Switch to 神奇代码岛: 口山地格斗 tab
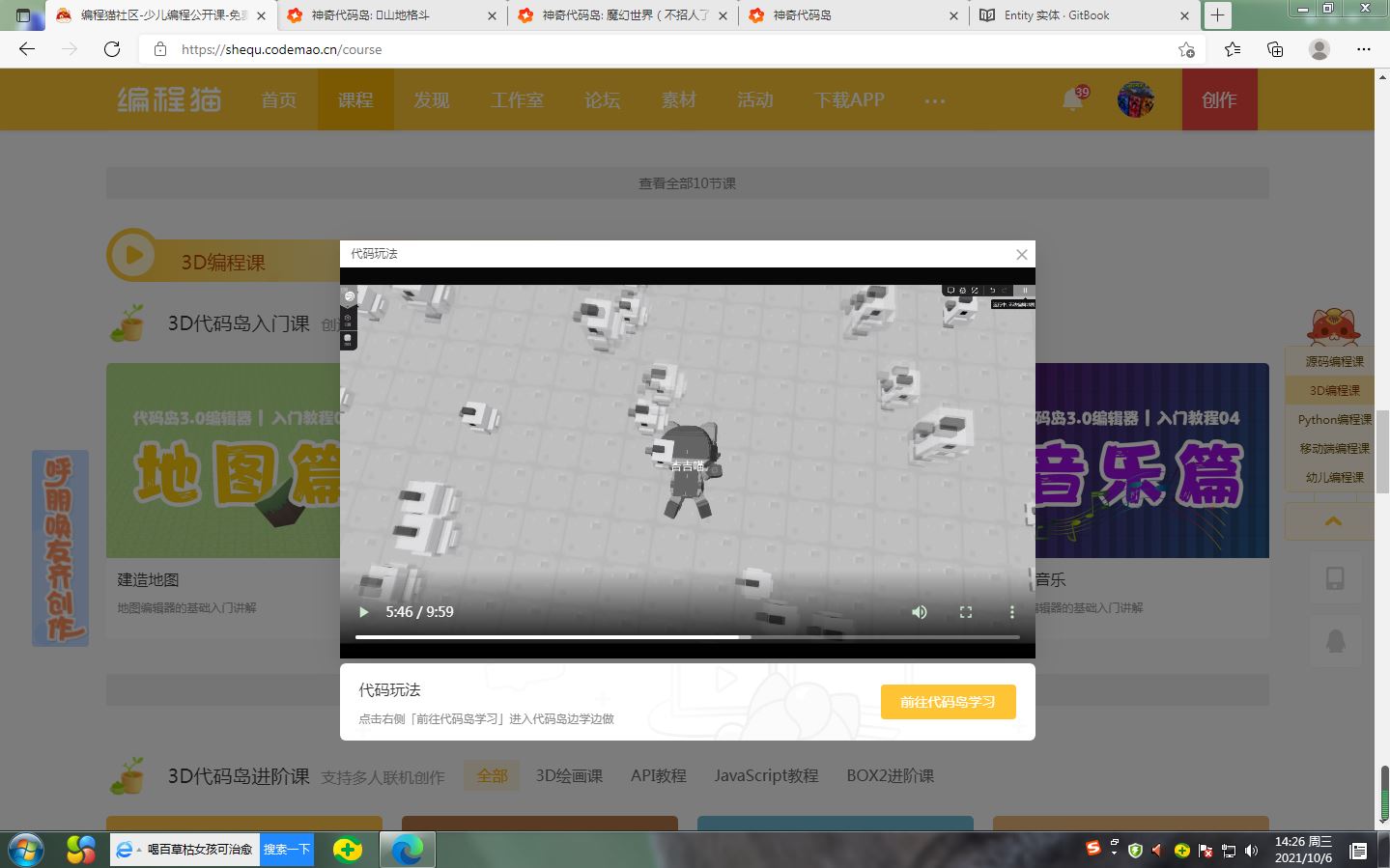Screen dimensions: 1390x868 pyautogui.click(x=391, y=15)
